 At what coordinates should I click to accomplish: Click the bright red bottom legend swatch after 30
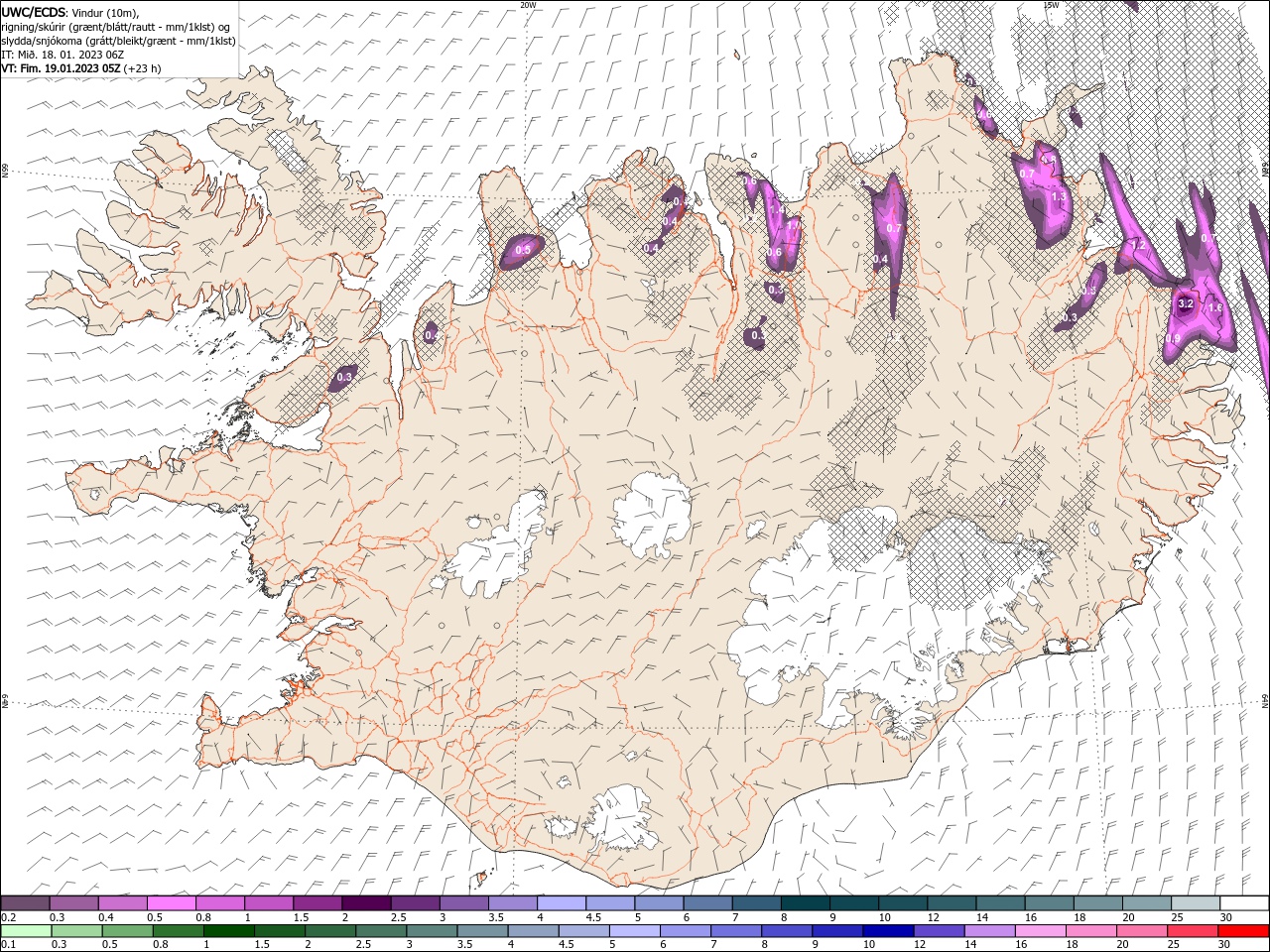pyautogui.click(x=1243, y=931)
